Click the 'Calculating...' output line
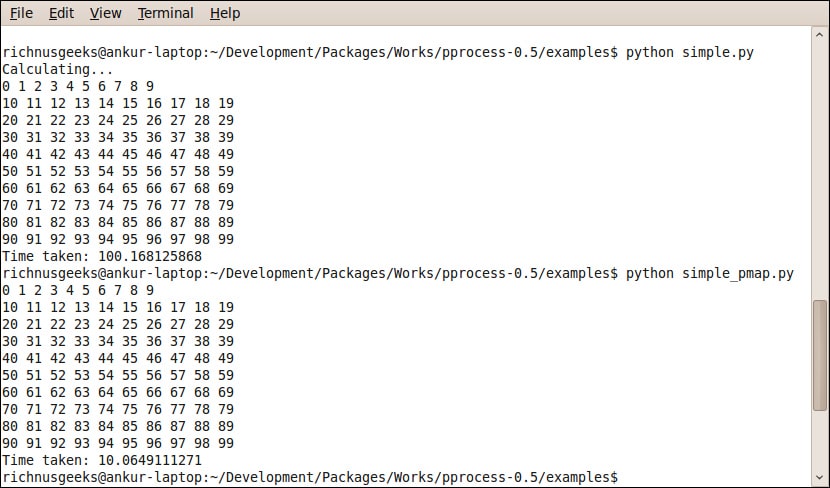Image resolution: width=830 pixels, height=488 pixels. pyautogui.click(x=58, y=69)
